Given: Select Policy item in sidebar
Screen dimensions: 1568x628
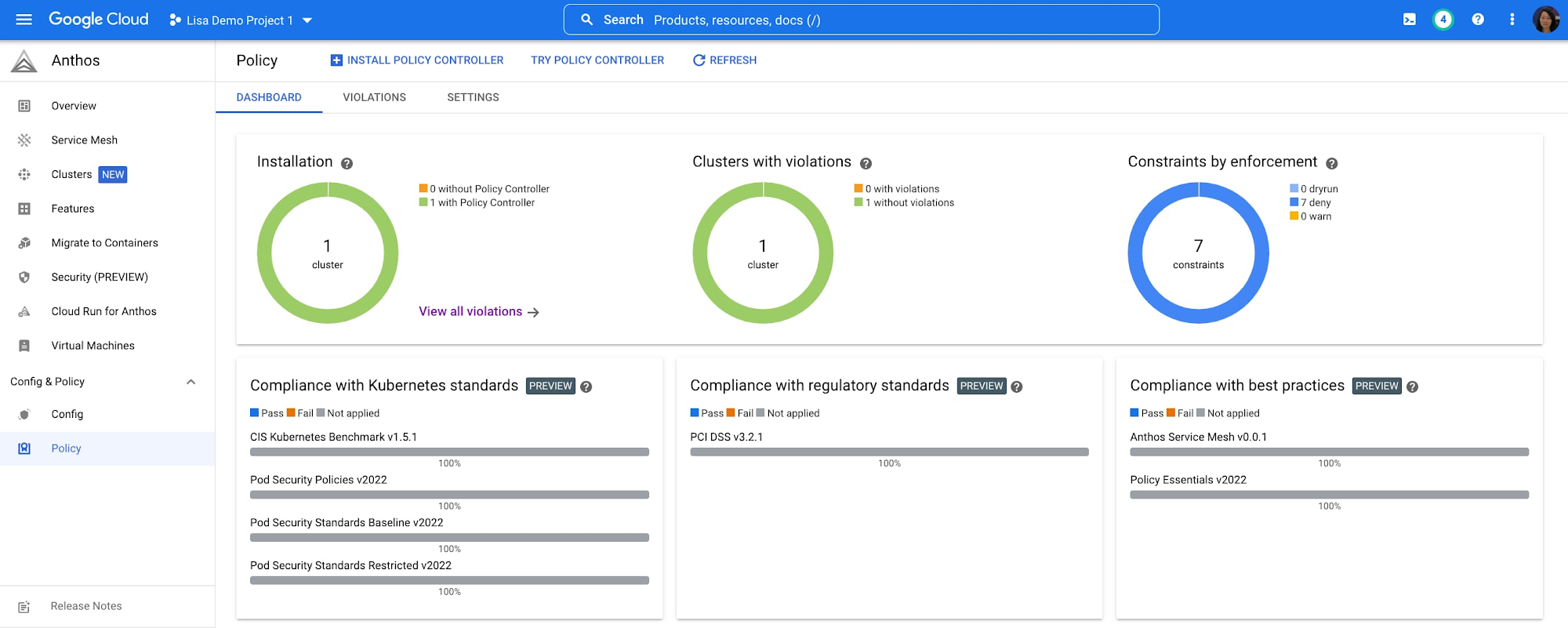Looking at the screenshot, I should (x=107, y=448).
